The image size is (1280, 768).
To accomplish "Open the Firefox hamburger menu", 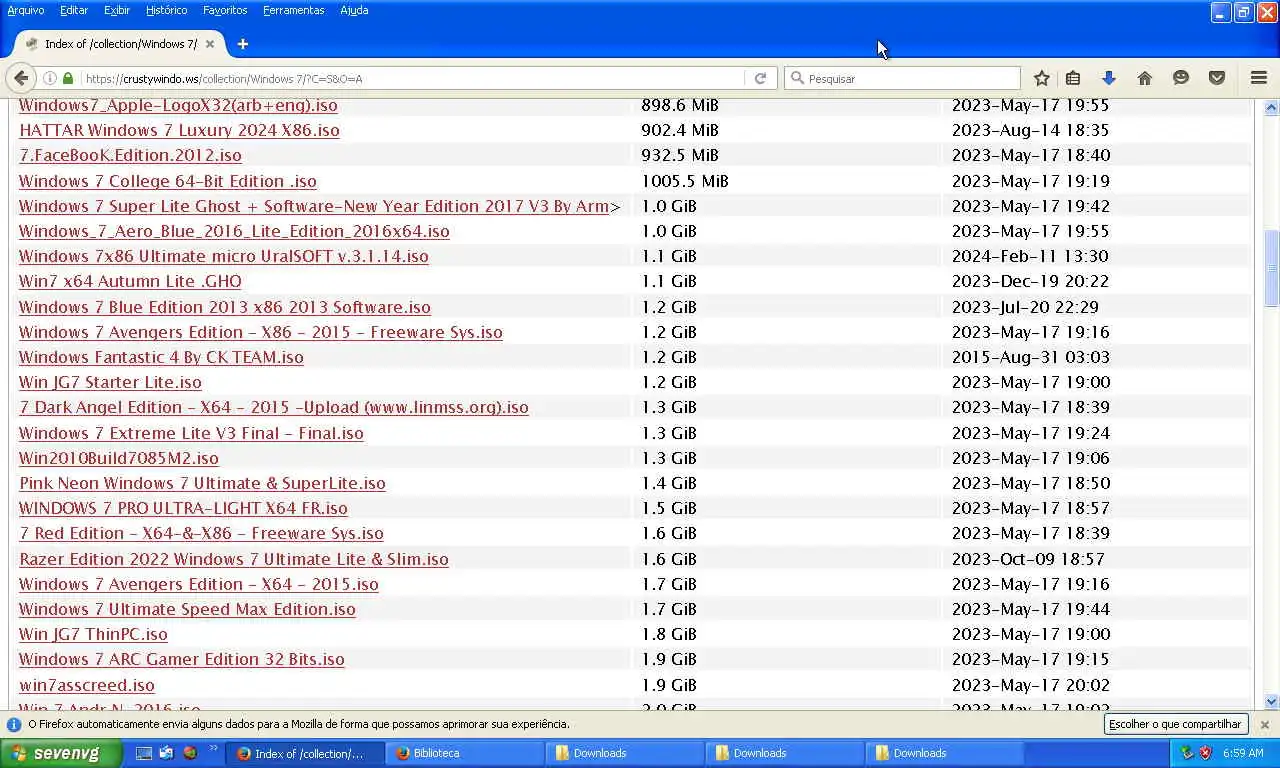I will (1259, 78).
